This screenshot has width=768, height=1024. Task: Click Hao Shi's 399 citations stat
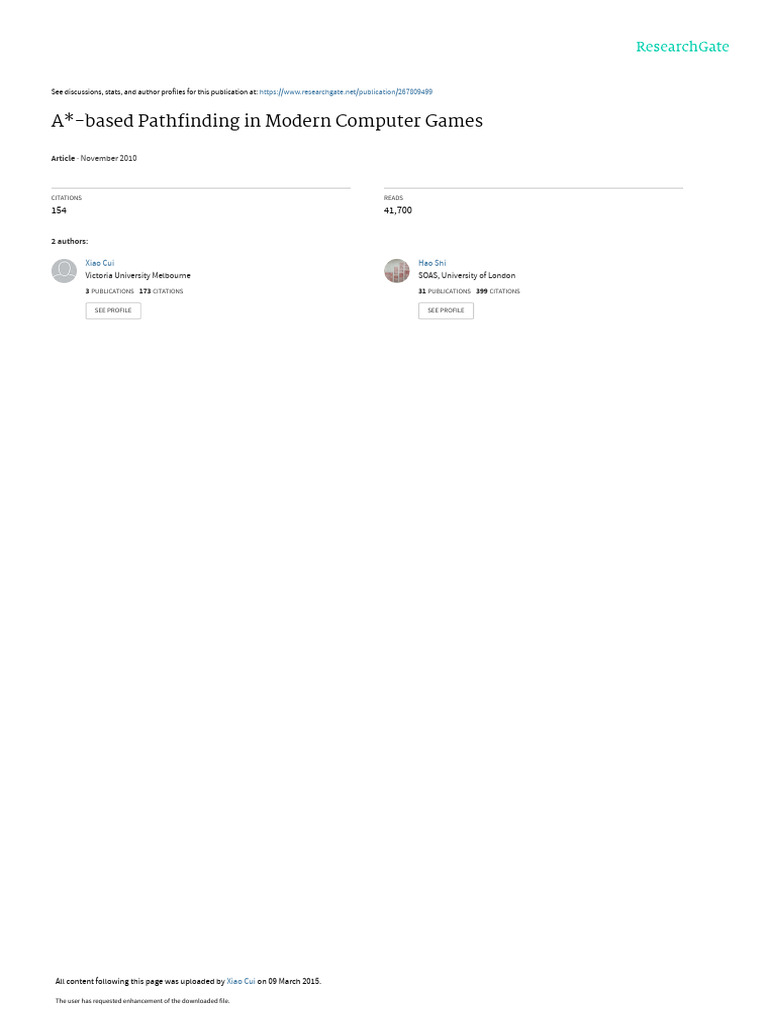[x=498, y=291]
